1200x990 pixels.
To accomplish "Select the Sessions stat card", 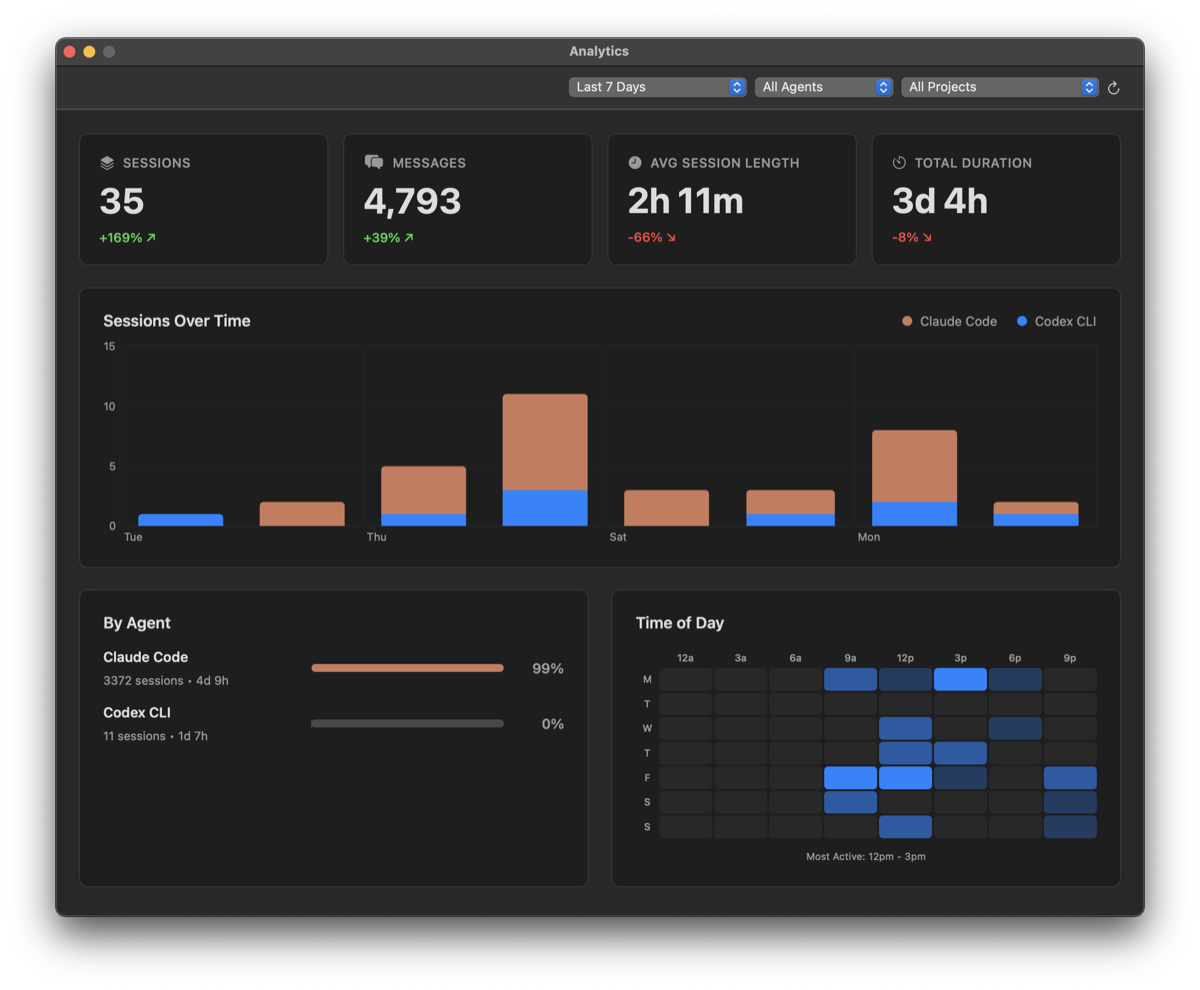I will click(203, 198).
